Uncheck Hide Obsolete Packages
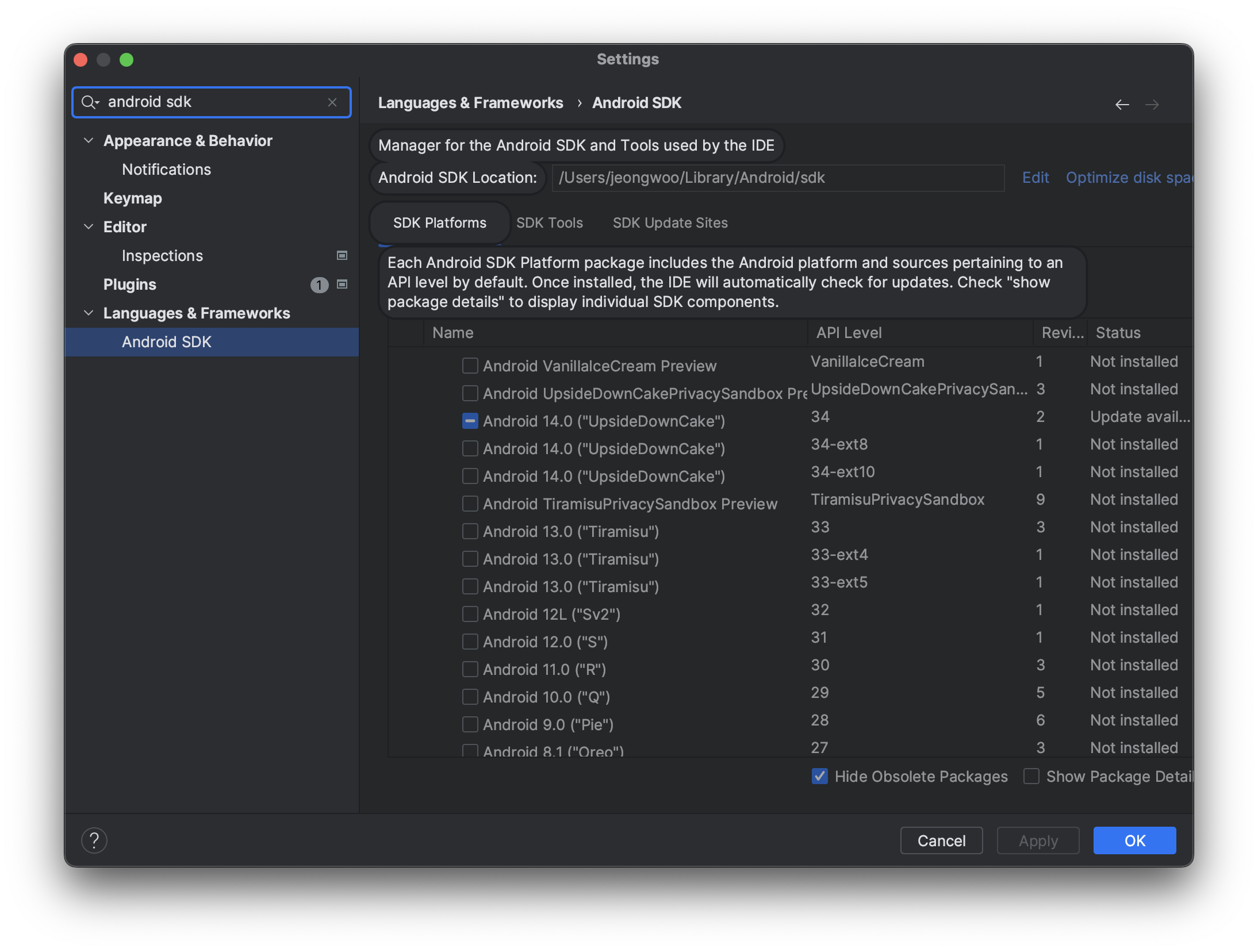This screenshot has height=952, width=1258. click(820, 776)
